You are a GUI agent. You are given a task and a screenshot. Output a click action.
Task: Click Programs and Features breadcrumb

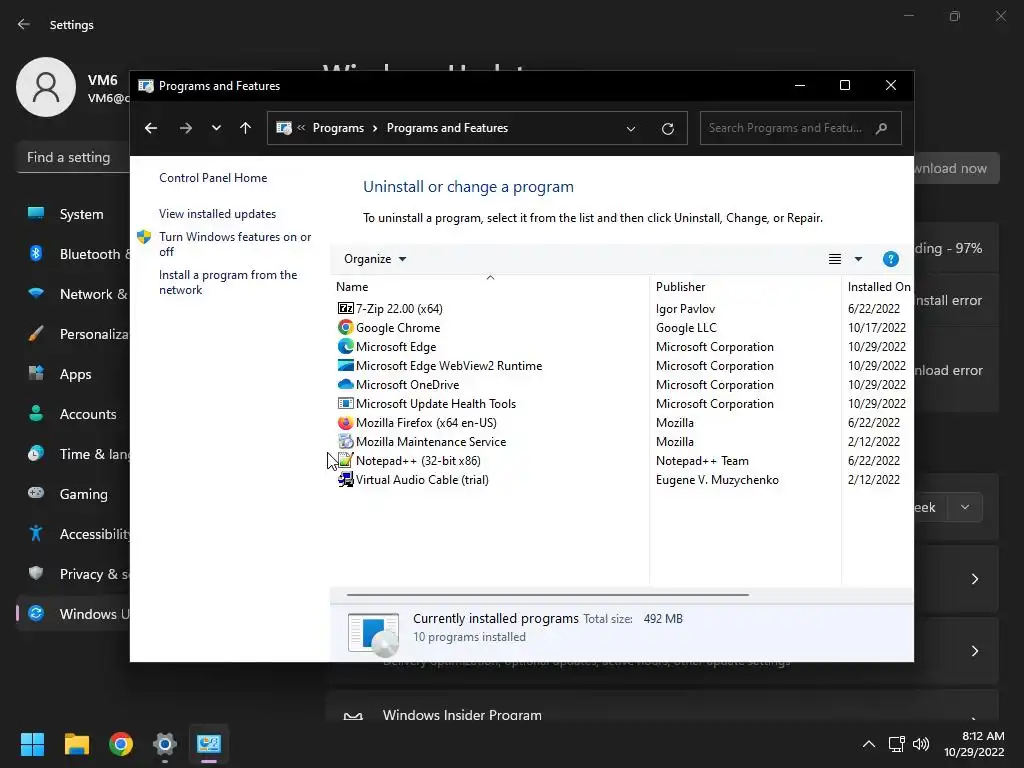[x=447, y=128]
